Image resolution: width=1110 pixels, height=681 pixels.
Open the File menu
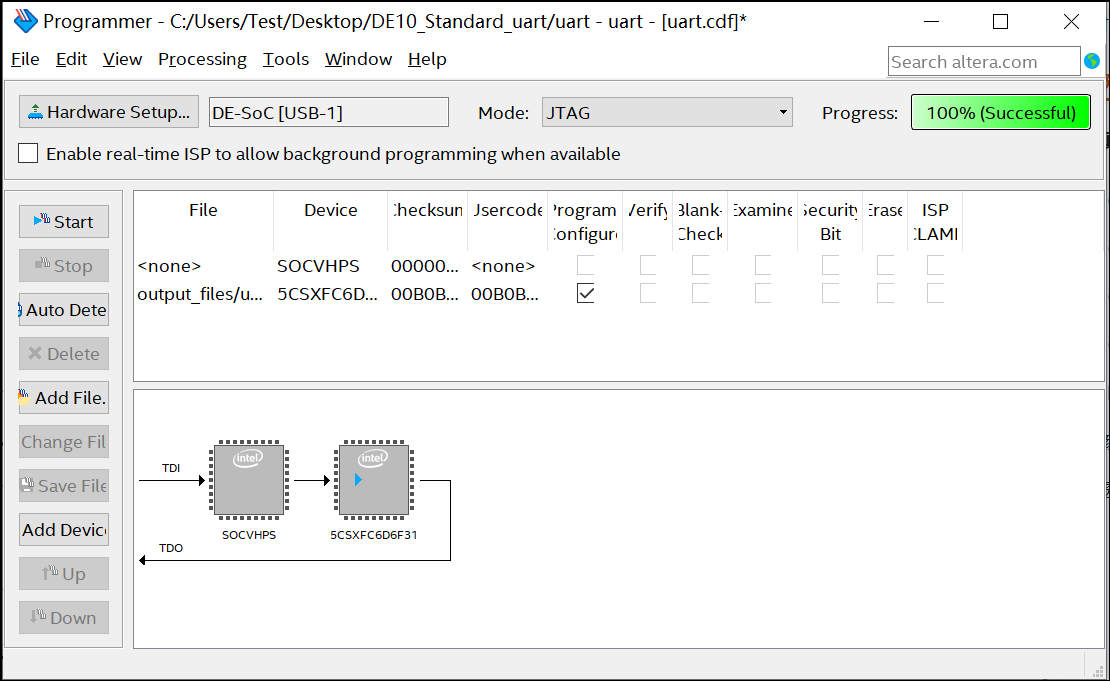[x=25, y=59]
